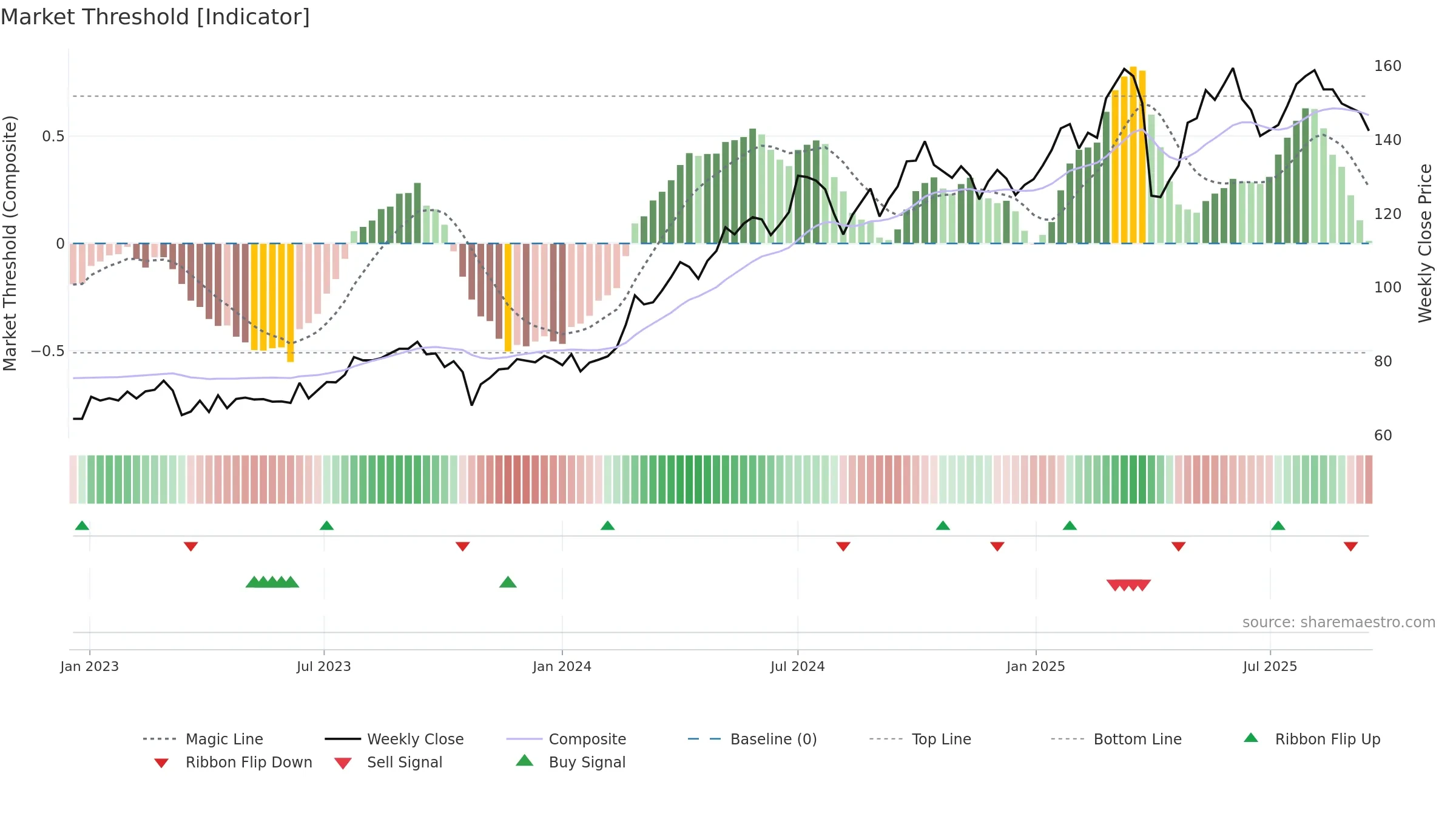Image resolution: width=1456 pixels, height=819 pixels.
Task: Click the red Ribbon Flip Down marker in Mar 2023
Action: [190, 547]
